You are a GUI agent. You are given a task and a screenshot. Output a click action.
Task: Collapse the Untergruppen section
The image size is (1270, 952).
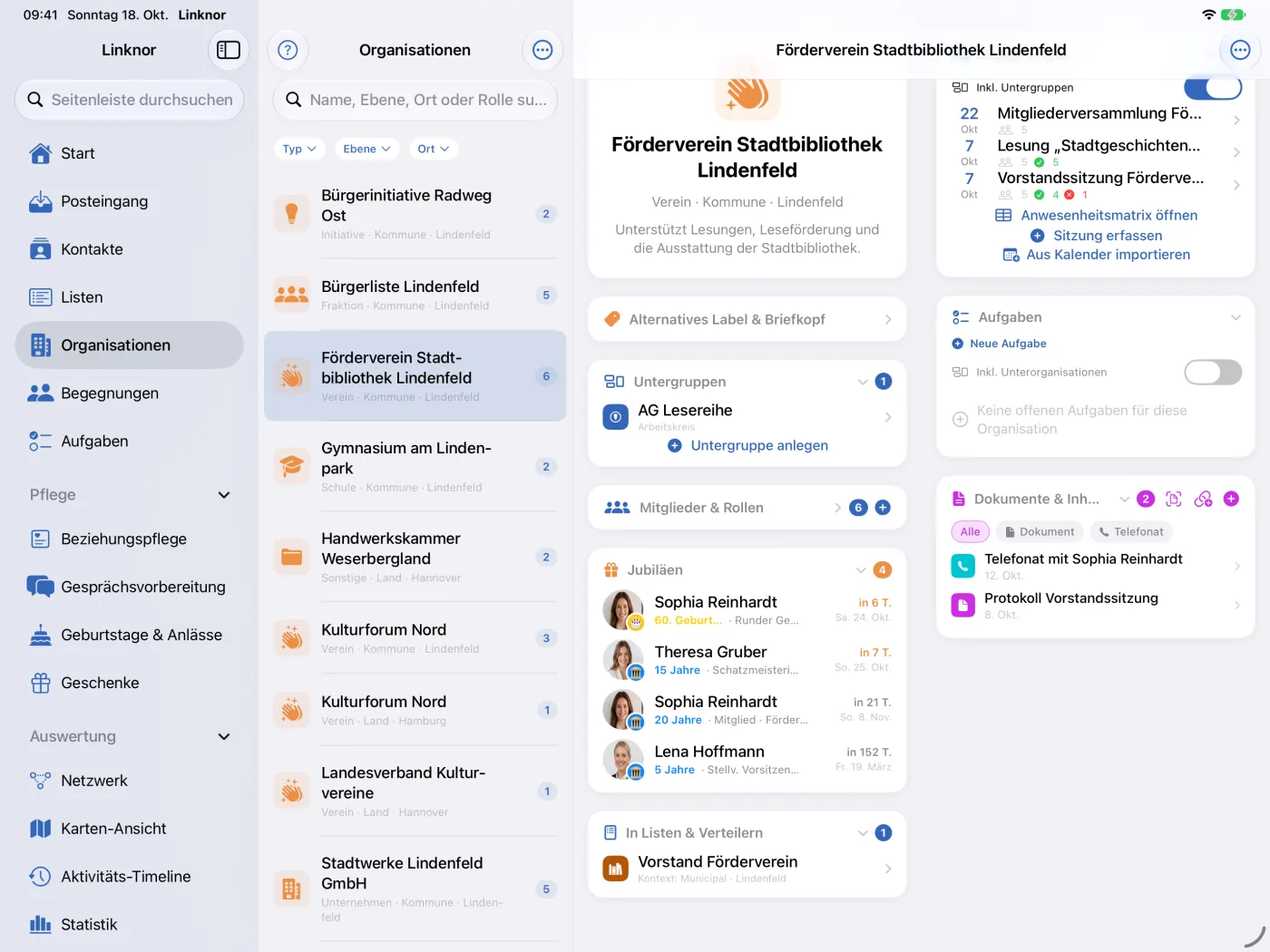(863, 382)
